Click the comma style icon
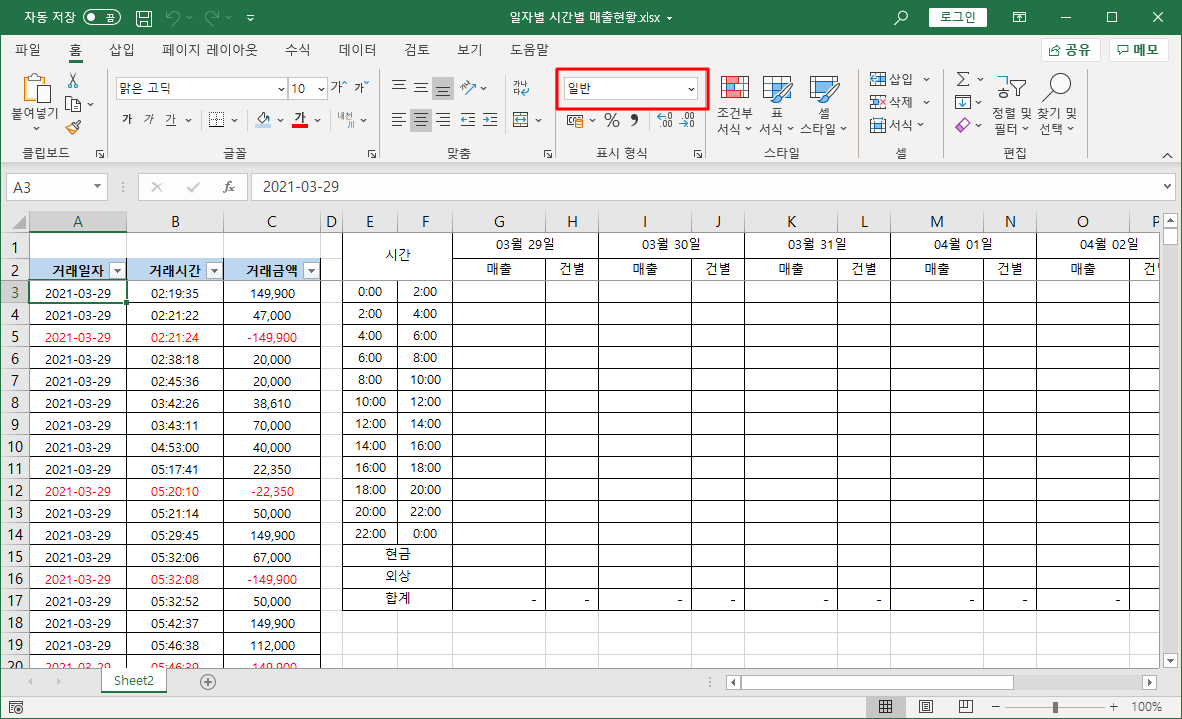This screenshot has height=719, width=1182. 634,120
